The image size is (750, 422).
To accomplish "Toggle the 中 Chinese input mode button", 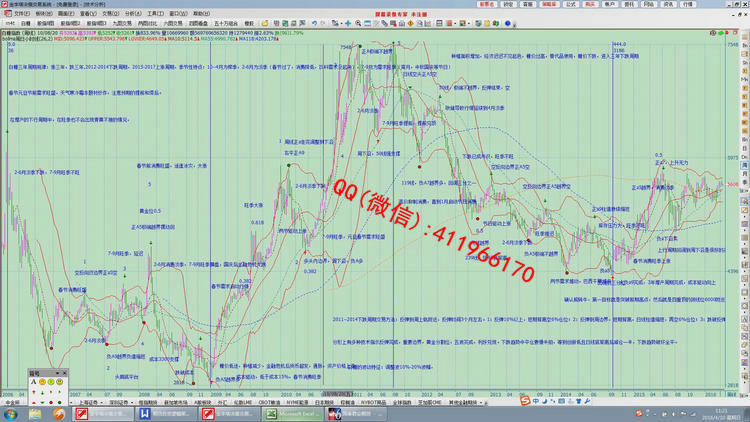I will [x=536, y=401].
